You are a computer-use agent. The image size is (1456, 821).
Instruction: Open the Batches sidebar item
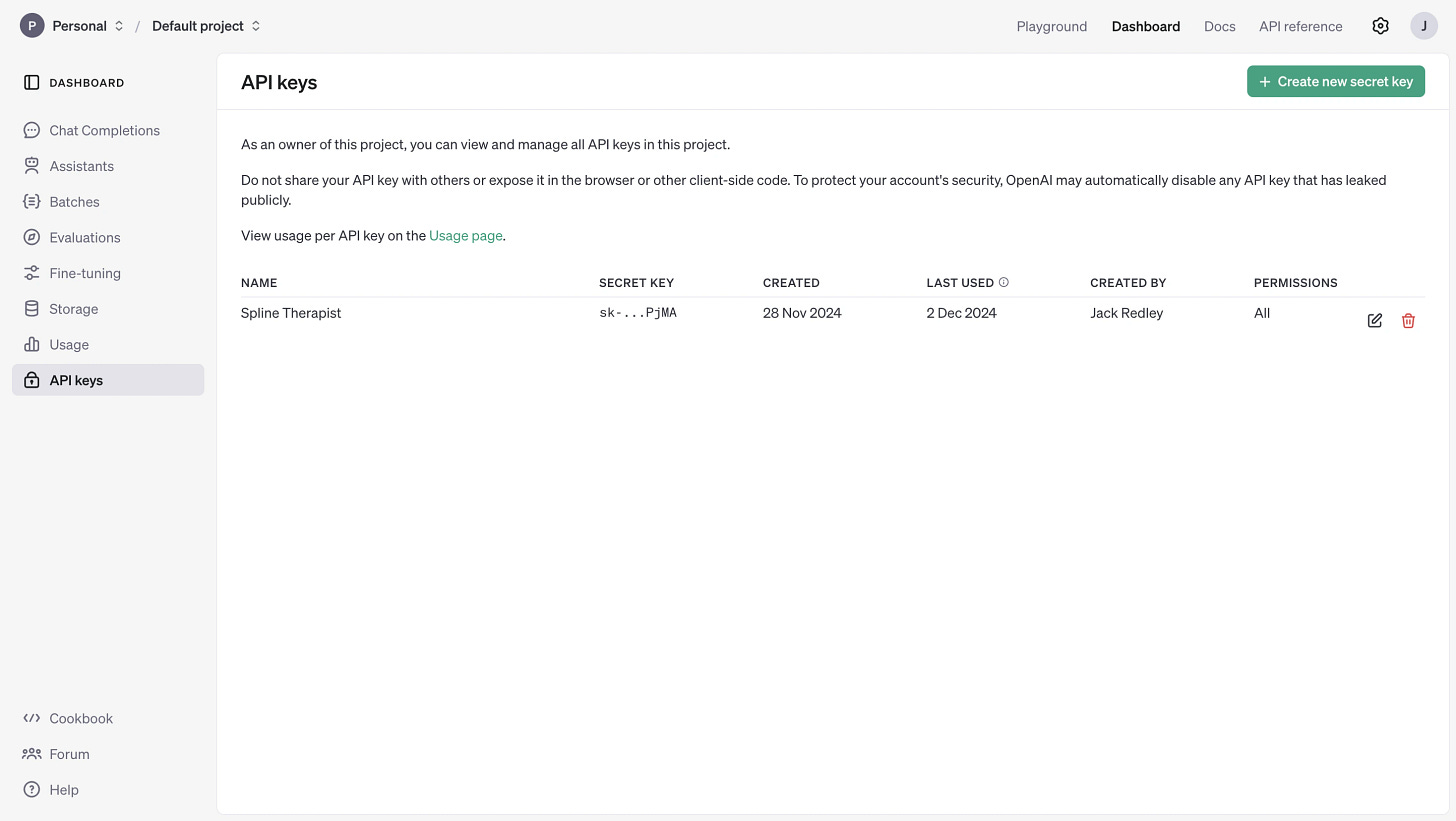108,202
